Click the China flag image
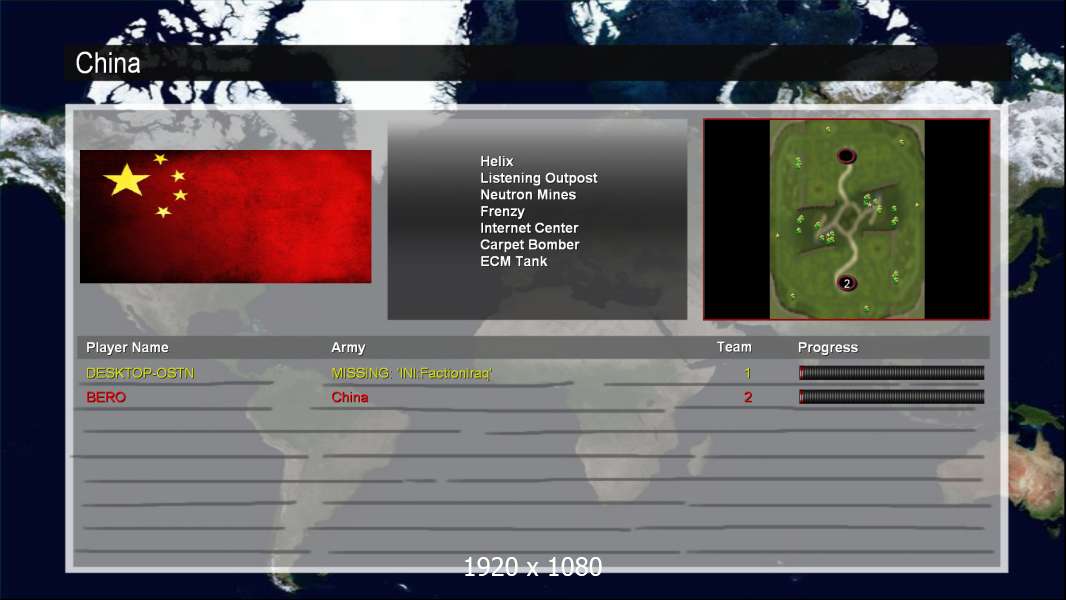 pos(226,216)
